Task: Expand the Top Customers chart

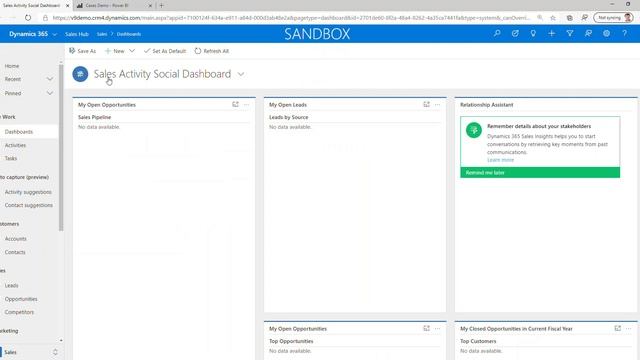Action: click(618, 328)
